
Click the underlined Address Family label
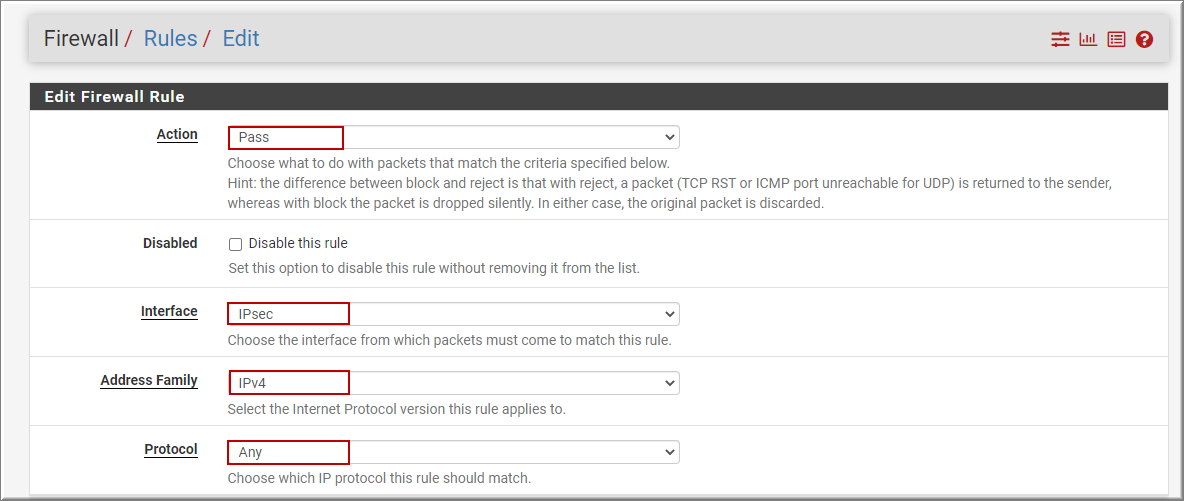pos(149,380)
